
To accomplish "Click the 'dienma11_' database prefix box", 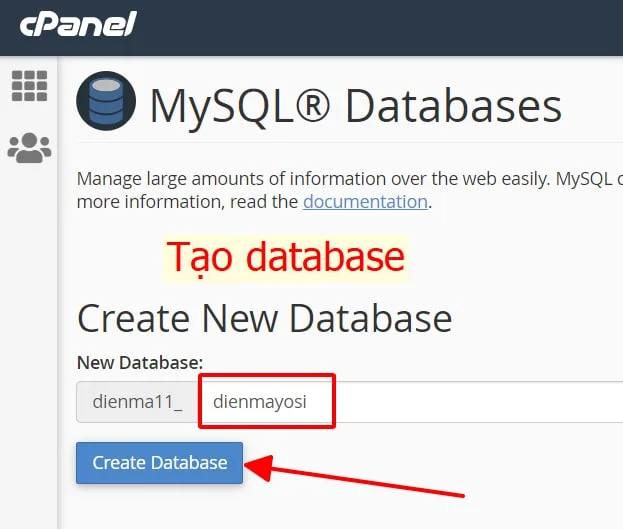I will [136, 402].
